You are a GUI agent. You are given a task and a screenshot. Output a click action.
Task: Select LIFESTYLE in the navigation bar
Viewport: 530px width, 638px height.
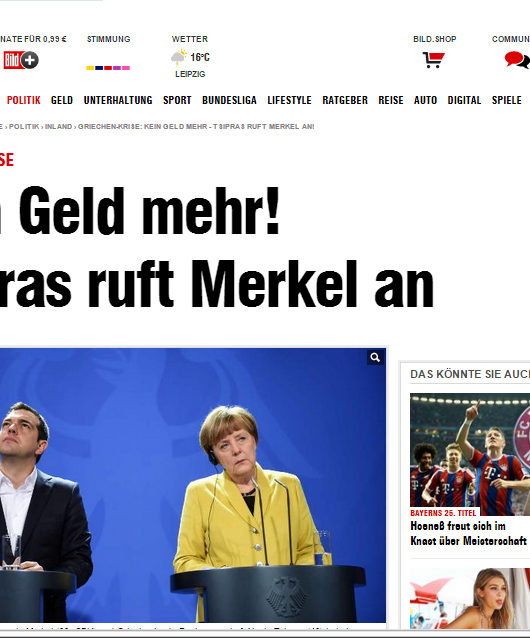point(289,100)
